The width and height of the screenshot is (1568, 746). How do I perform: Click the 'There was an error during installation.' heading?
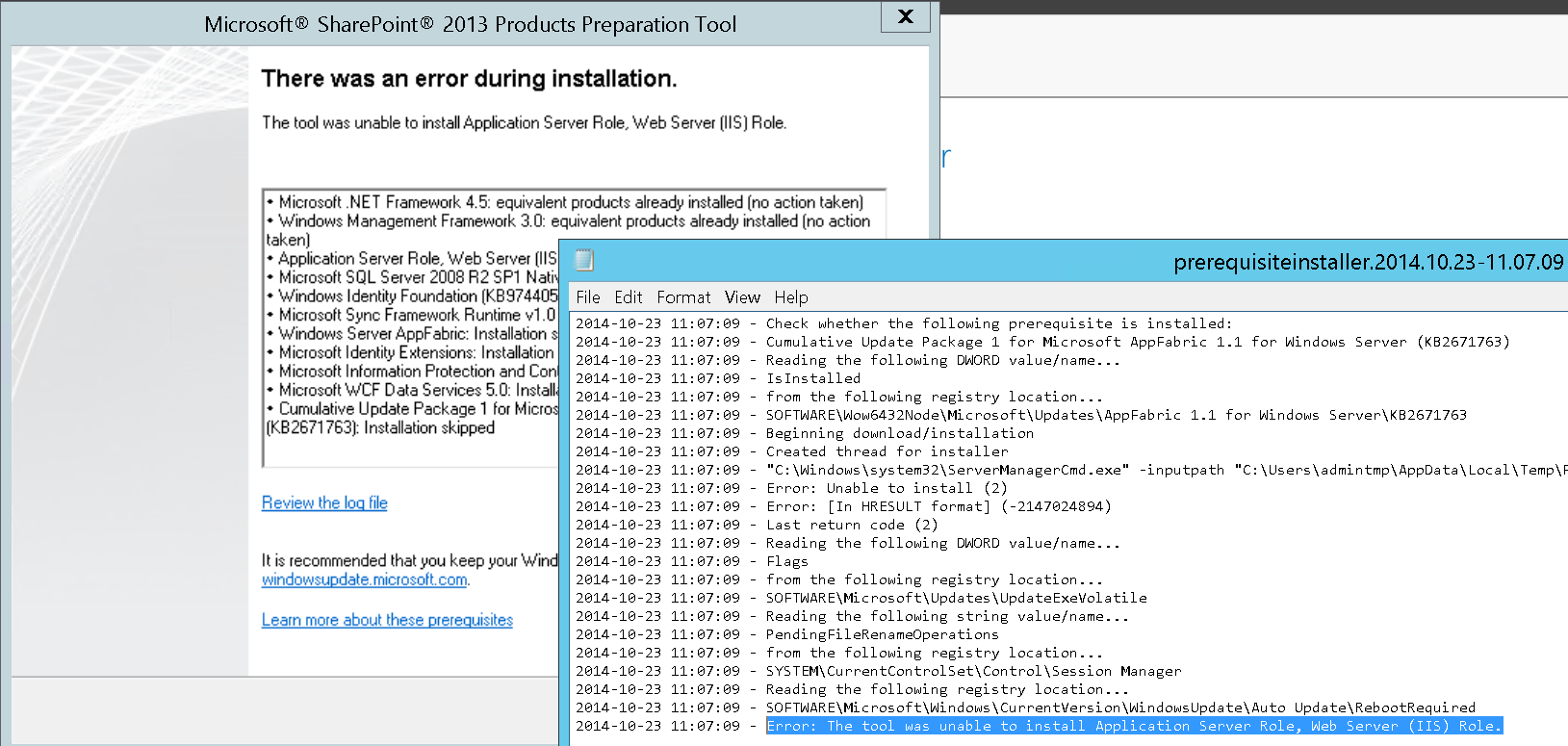(469, 79)
